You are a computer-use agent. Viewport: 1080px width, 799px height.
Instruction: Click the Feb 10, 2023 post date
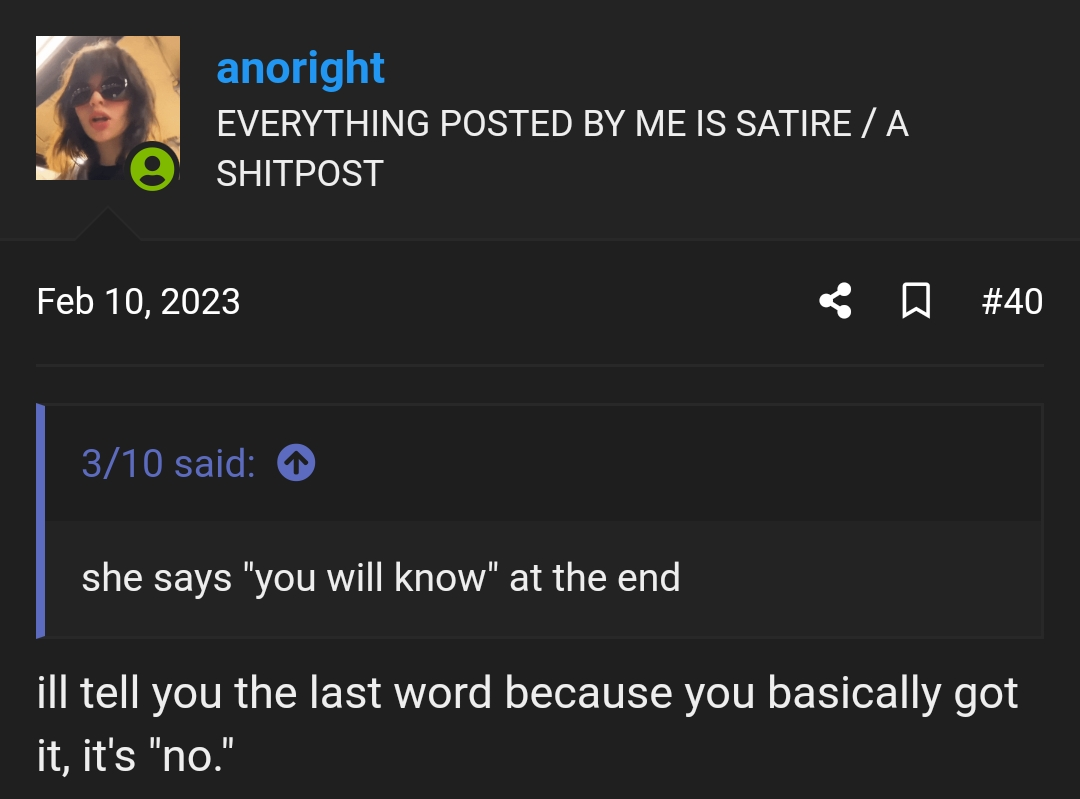(x=138, y=302)
